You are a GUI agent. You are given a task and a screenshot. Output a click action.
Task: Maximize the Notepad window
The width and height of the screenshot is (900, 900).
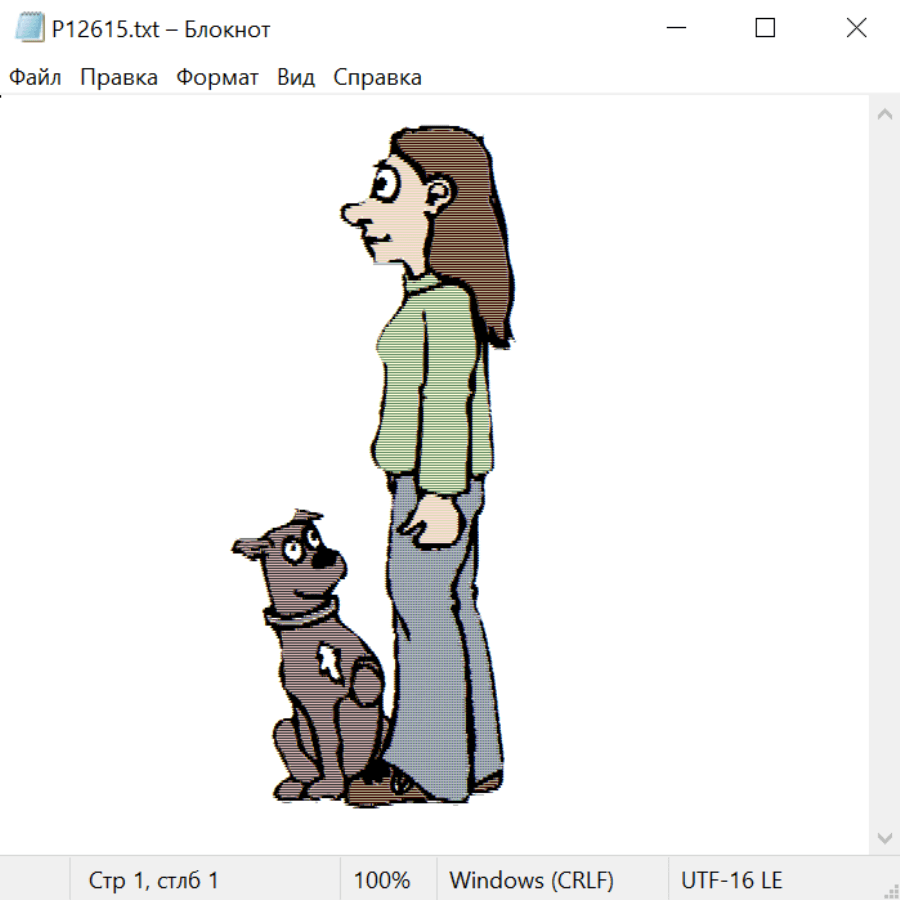coord(765,28)
